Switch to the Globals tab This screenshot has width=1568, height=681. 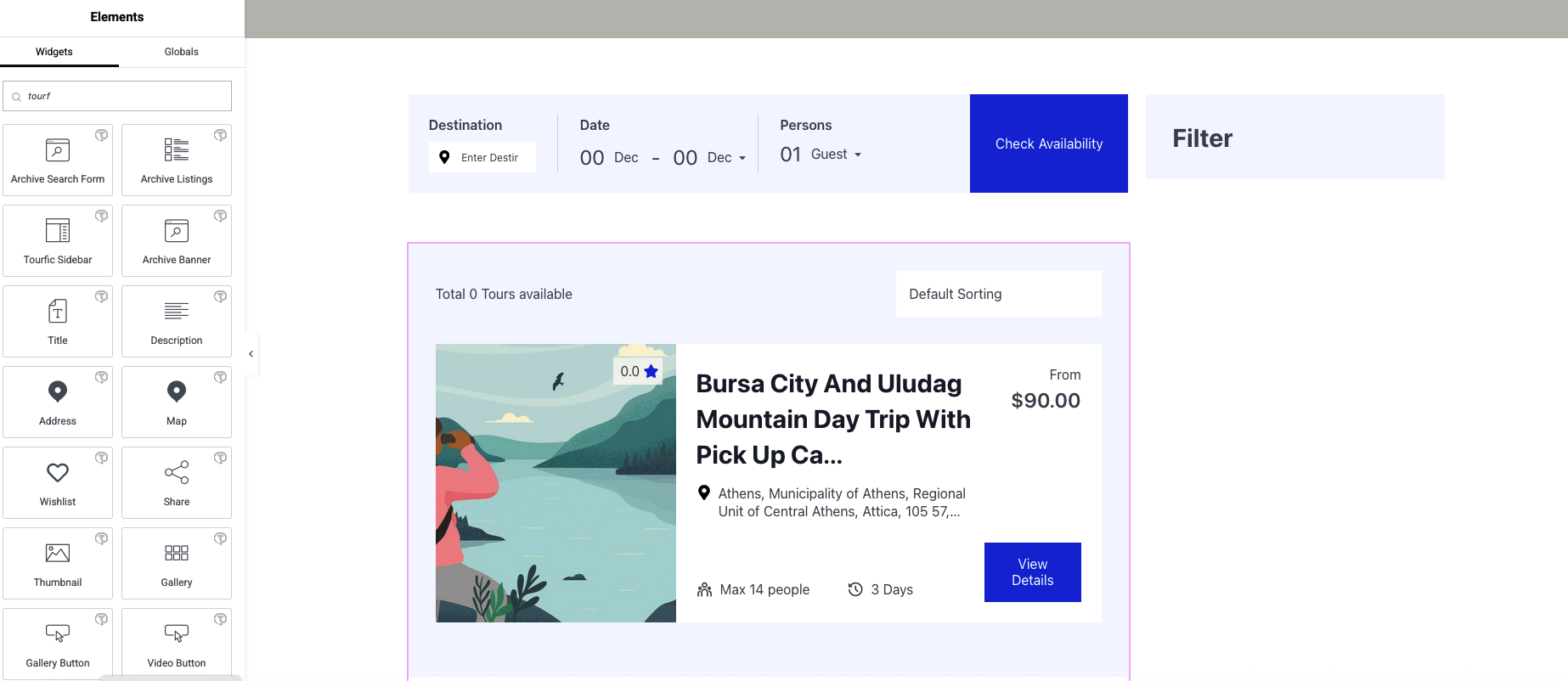click(x=181, y=52)
